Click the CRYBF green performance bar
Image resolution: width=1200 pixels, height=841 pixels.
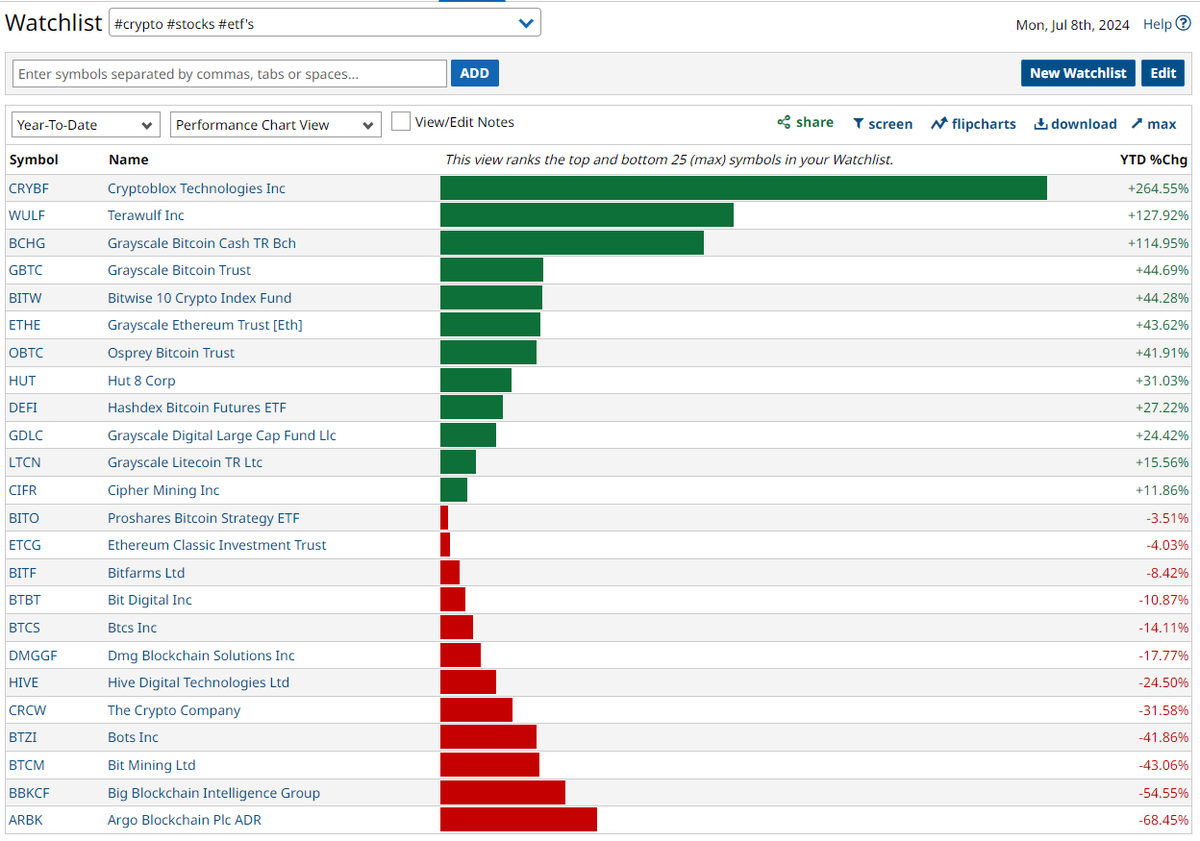point(743,188)
